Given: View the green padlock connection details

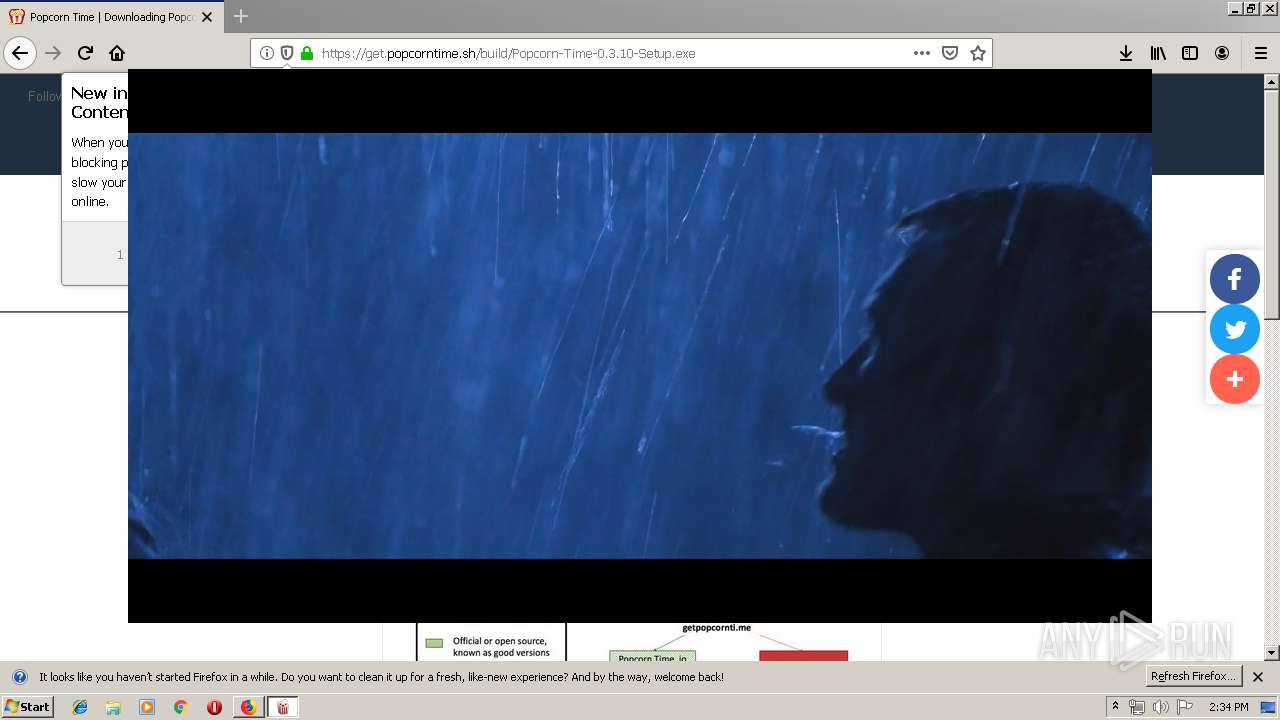Looking at the screenshot, I should pyautogui.click(x=307, y=53).
